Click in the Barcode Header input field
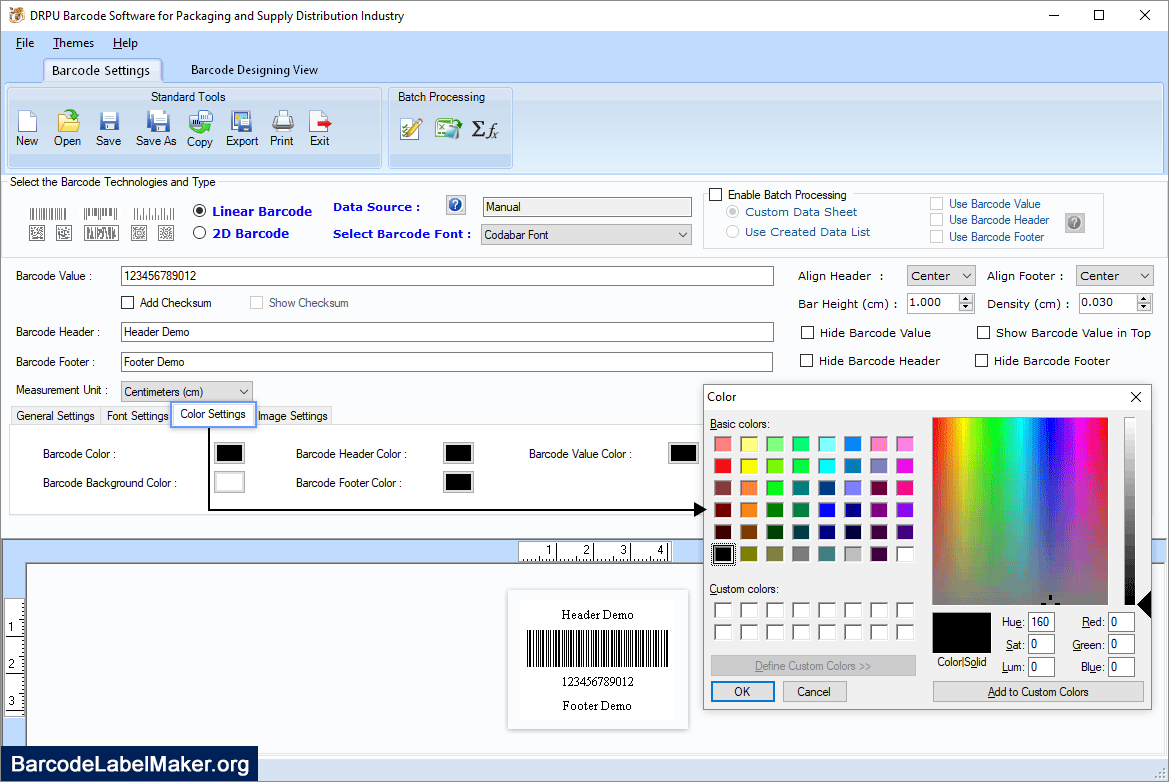 pyautogui.click(x=447, y=332)
